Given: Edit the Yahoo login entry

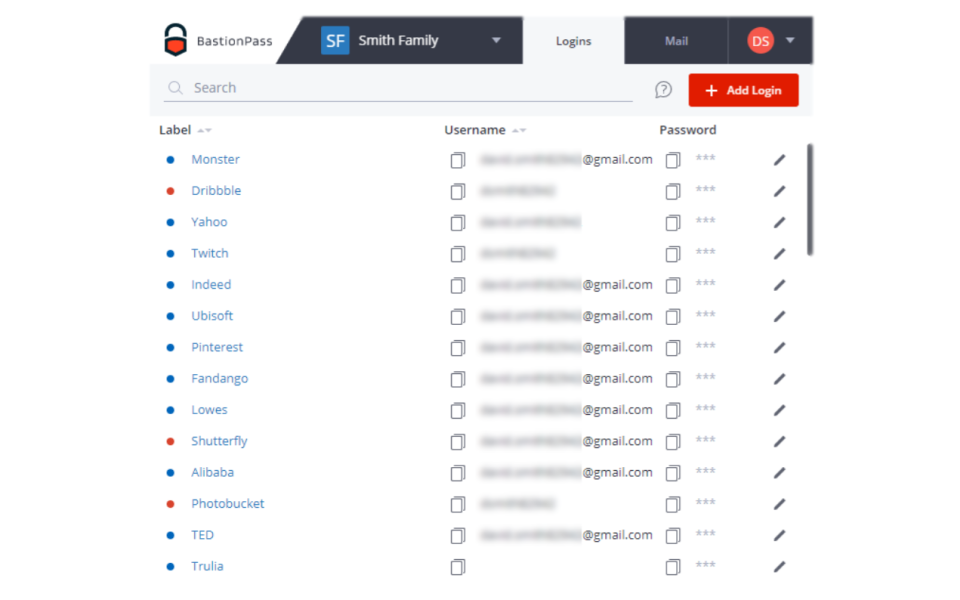Looking at the screenshot, I should point(779,222).
